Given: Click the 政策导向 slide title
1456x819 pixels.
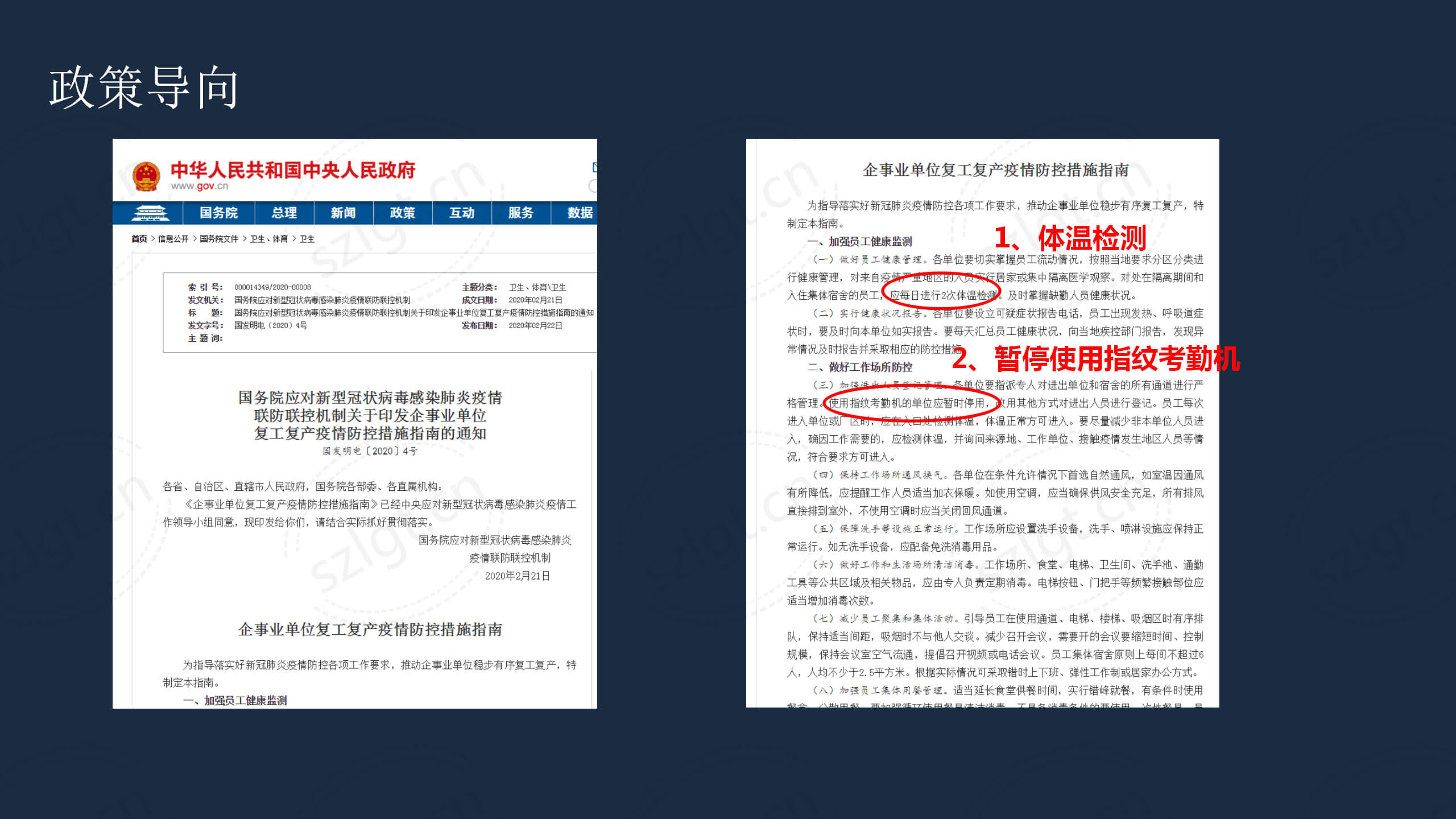Looking at the screenshot, I should click(143, 88).
